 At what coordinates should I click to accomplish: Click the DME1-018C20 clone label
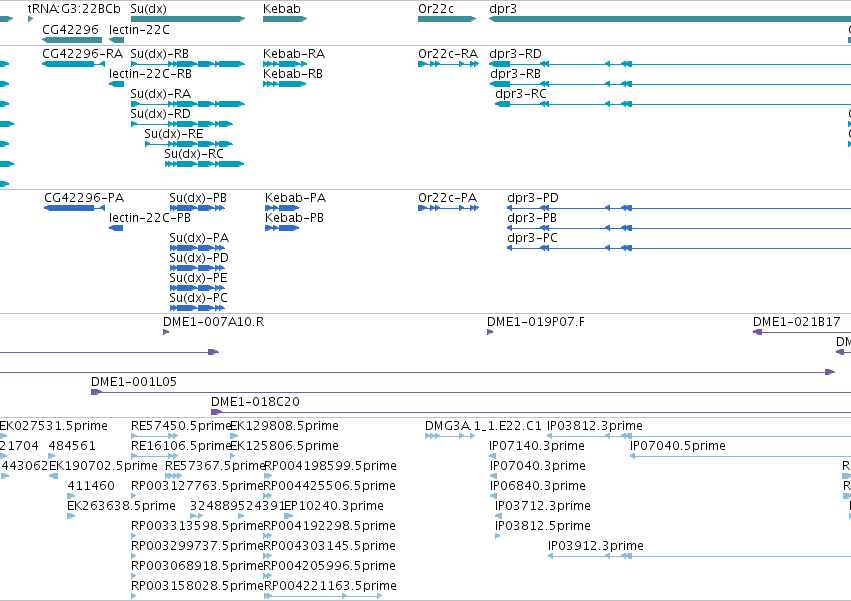point(255,402)
